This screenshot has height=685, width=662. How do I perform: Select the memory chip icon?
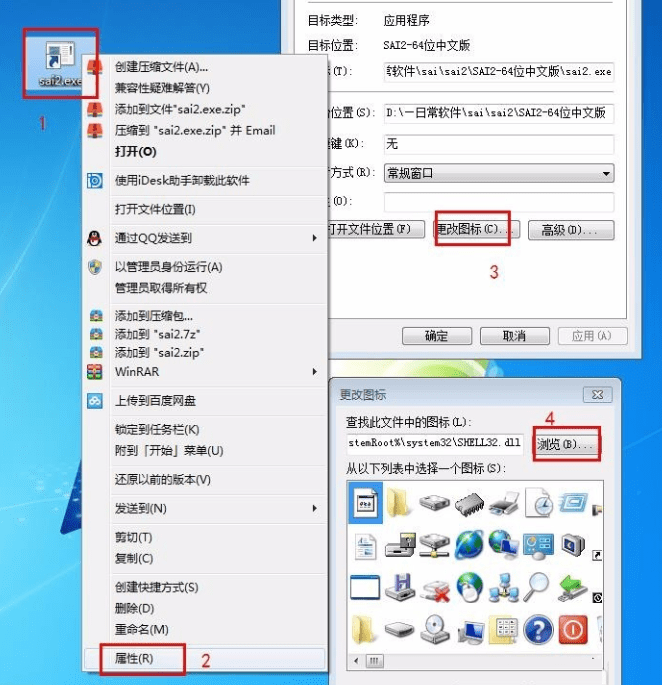(469, 504)
